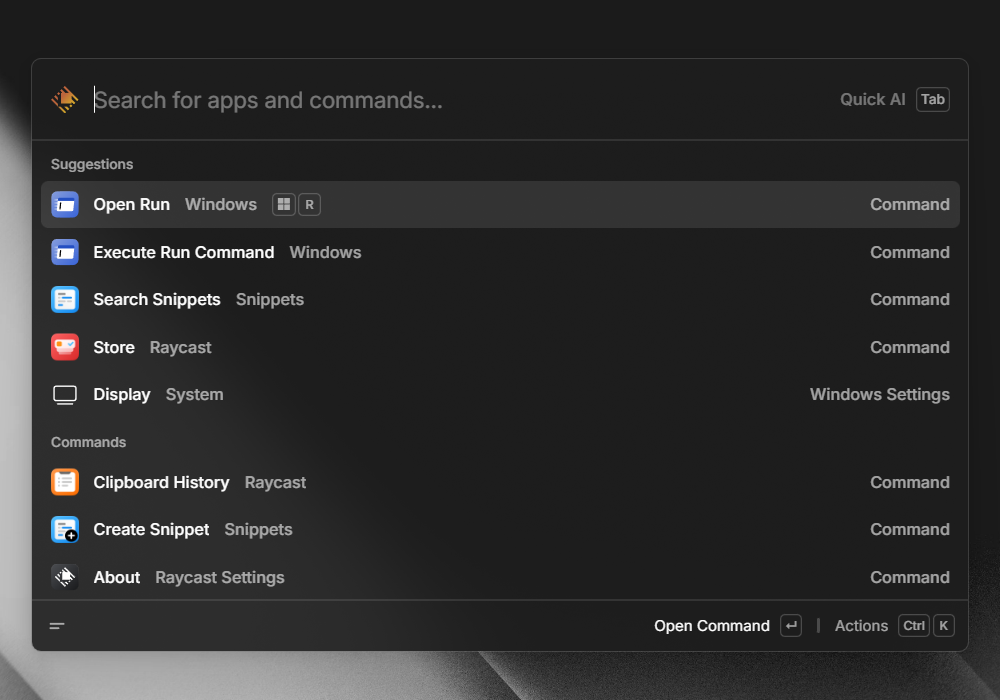1000x700 pixels.
Task: Click the About Raycast Settings icon
Action: coord(65,577)
